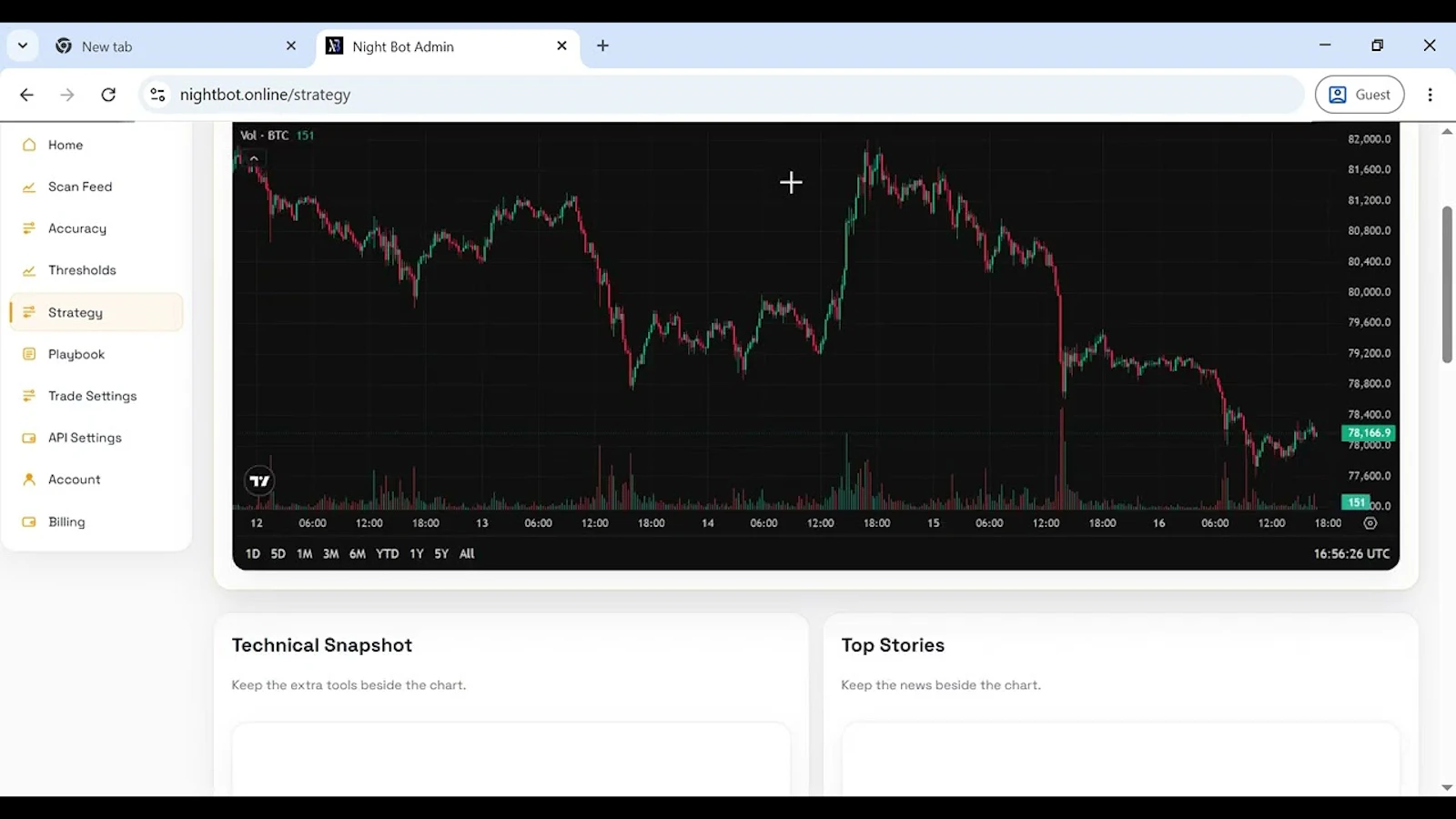The image size is (1456, 819).
Task: Navigate to Thresholds
Action: tap(96, 270)
